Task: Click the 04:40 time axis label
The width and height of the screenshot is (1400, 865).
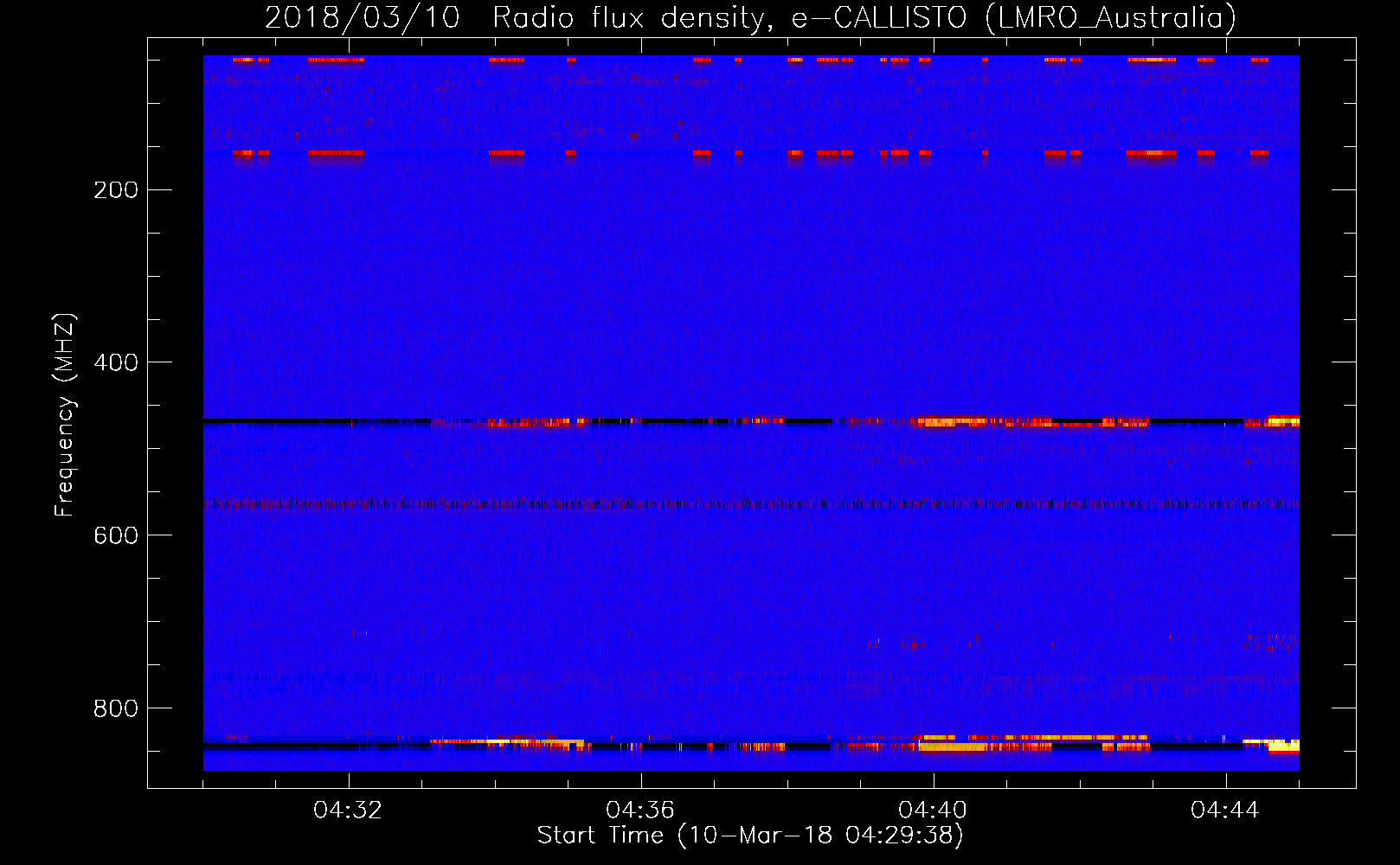Action: click(x=933, y=811)
